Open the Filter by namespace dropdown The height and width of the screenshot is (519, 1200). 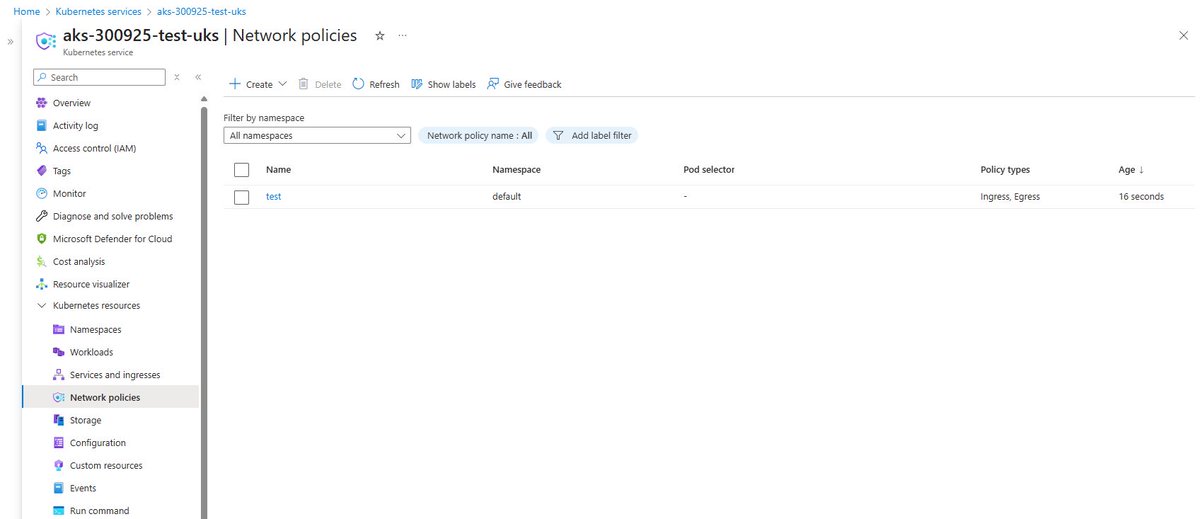pyautogui.click(x=317, y=136)
